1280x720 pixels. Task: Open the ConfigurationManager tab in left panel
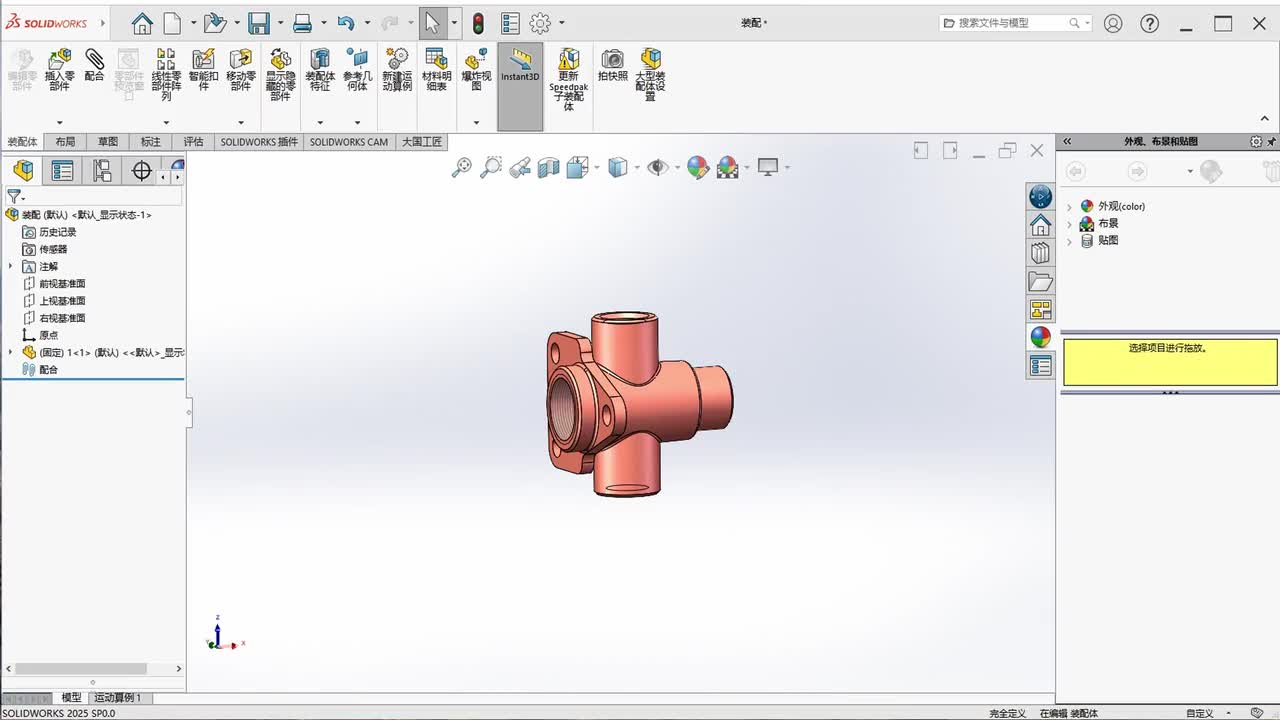(102, 171)
